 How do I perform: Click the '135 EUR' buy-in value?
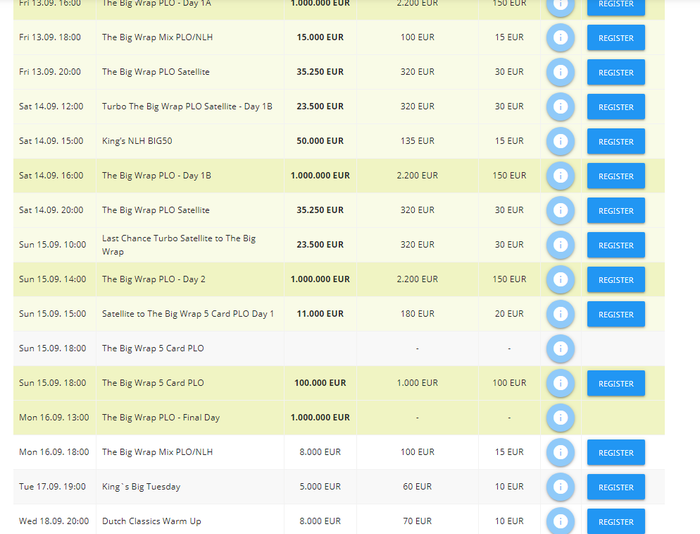point(417,141)
